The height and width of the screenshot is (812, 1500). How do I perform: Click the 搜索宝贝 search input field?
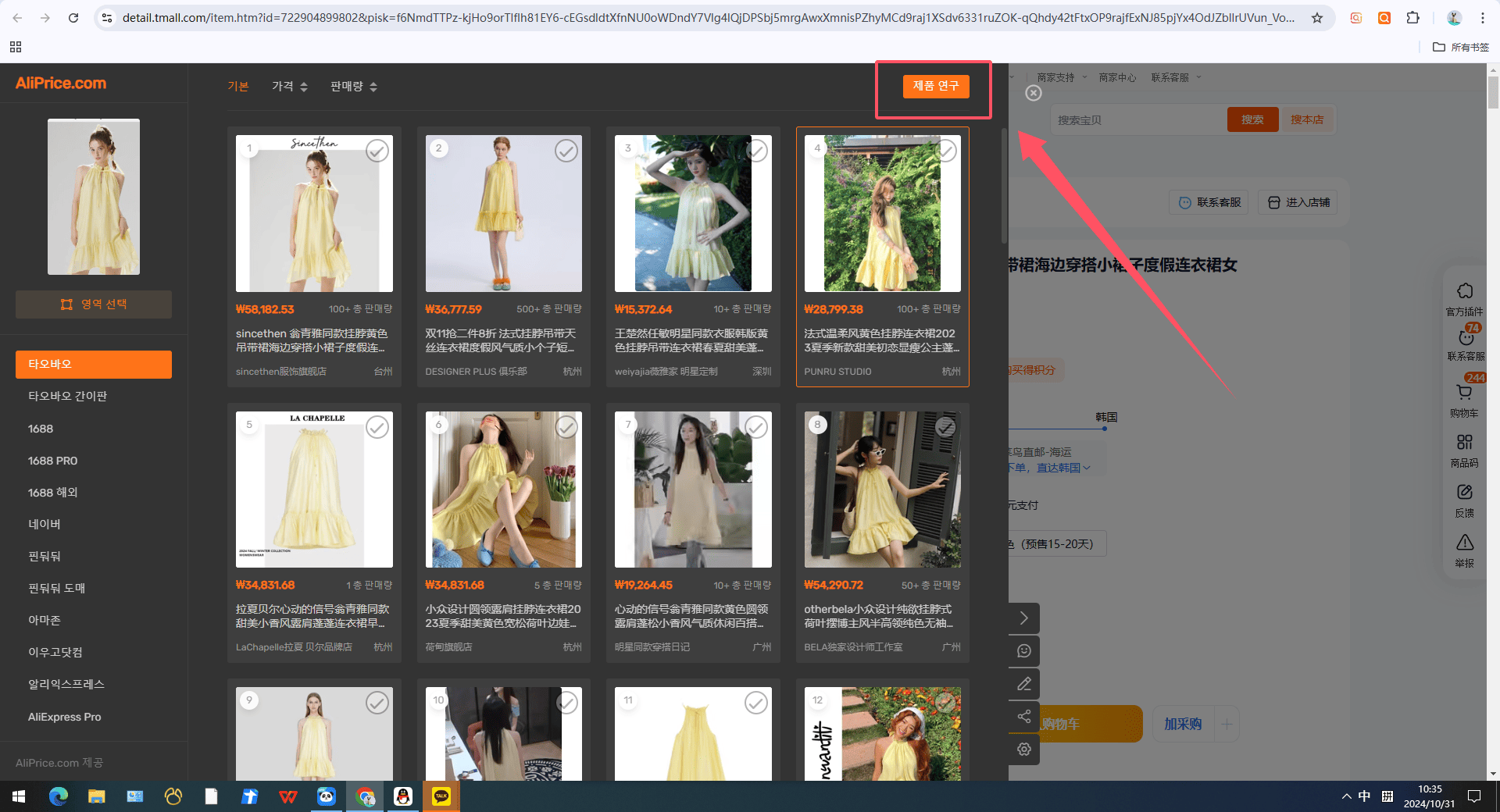coord(1139,120)
